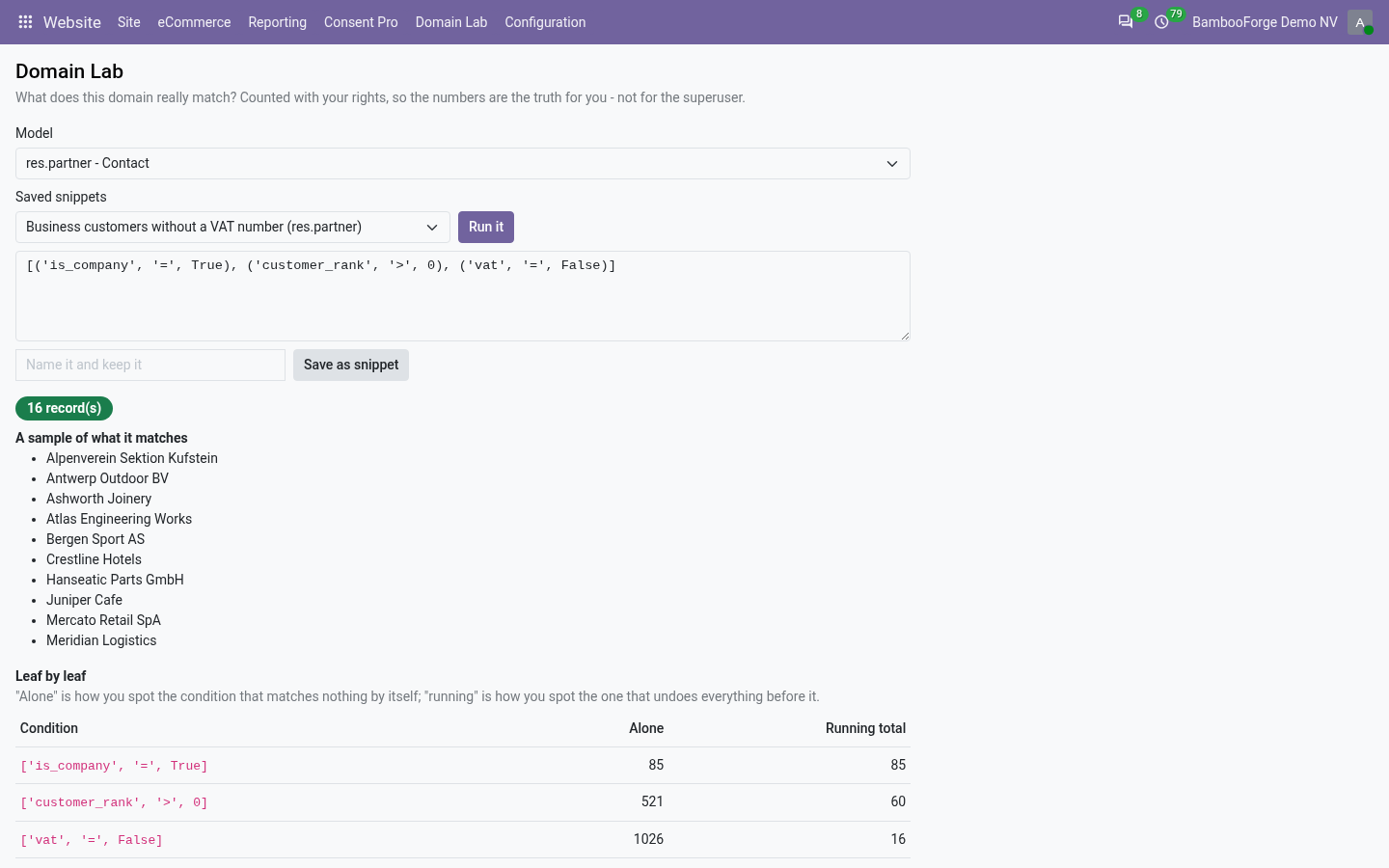Screen dimensions: 1389x868
Task: Open the Domain Lab menu
Action: (x=451, y=22)
